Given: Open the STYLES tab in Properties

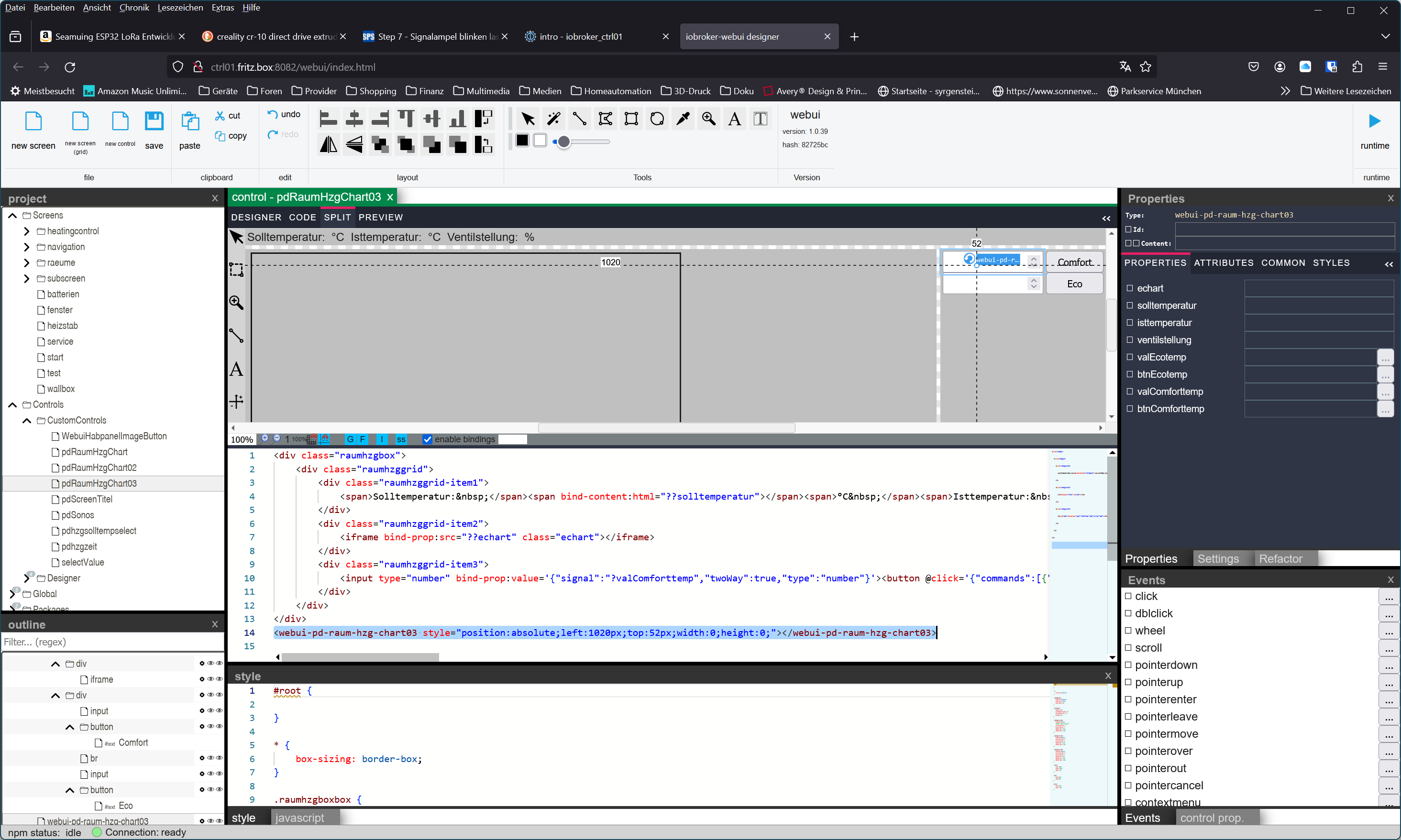Looking at the screenshot, I should (x=1331, y=262).
